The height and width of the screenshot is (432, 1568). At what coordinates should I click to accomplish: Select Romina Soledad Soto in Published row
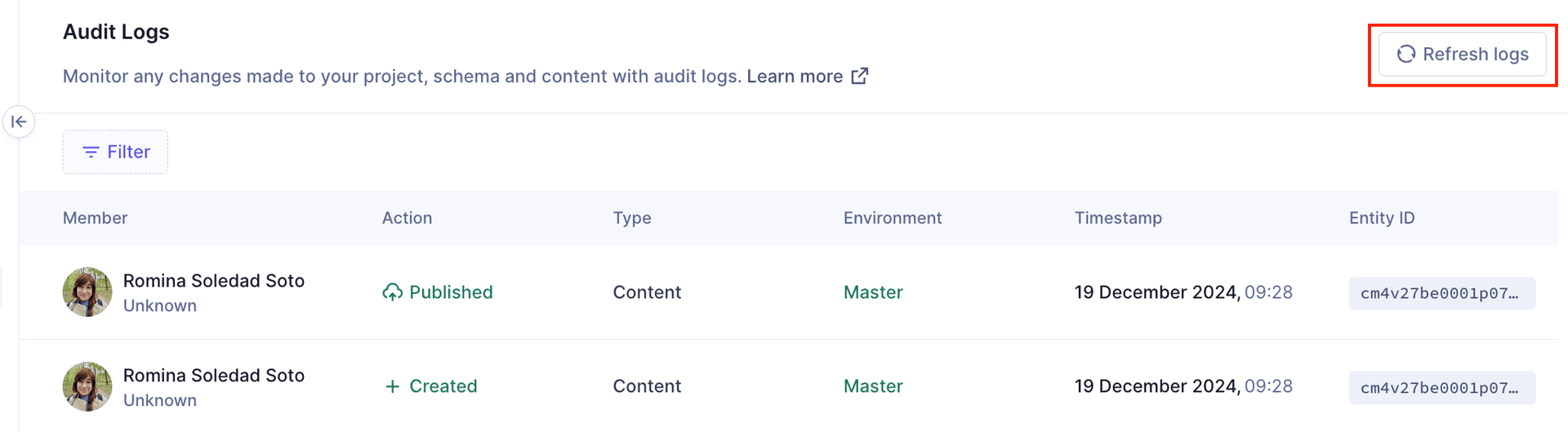214,281
